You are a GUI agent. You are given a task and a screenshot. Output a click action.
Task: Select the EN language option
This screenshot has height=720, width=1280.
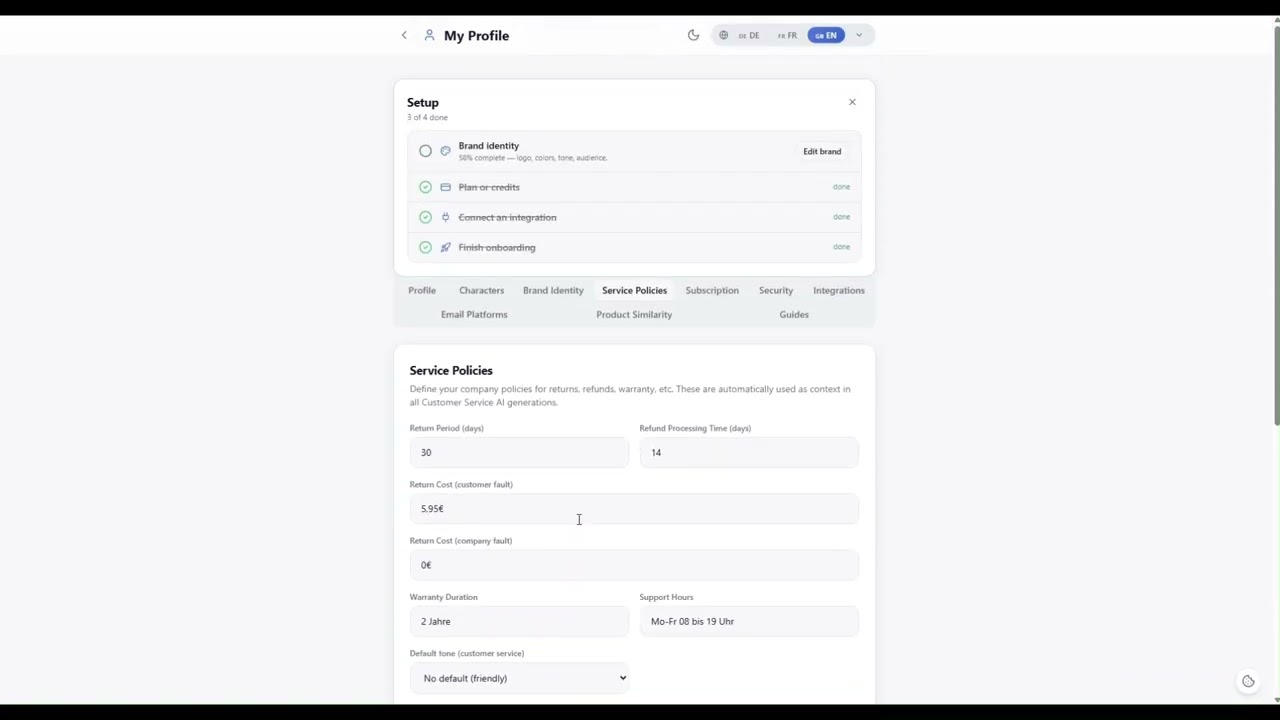point(826,35)
